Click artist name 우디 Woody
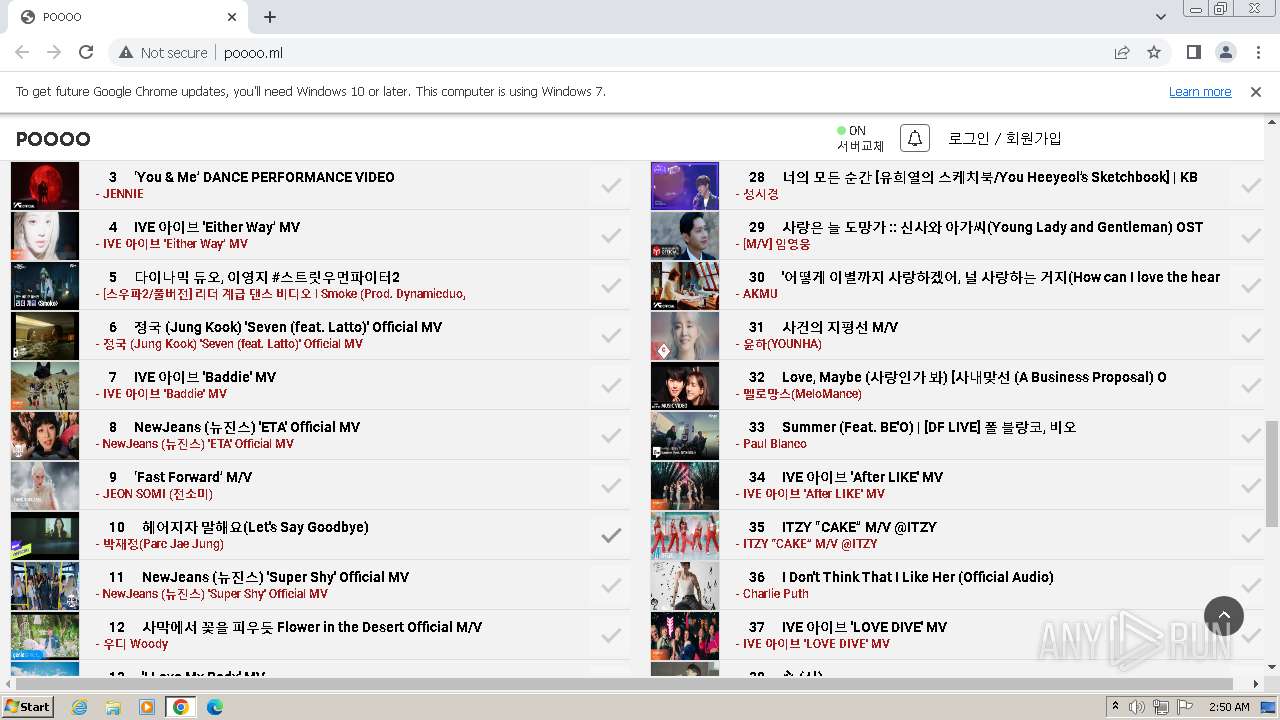Screen dimensions: 1280x720 pyautogui.click(x=135, y=643)
